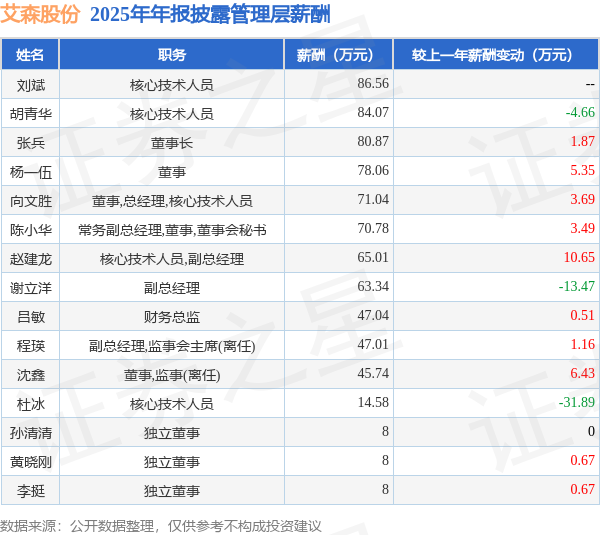Select the name cell 赵建龙
Viewport: 600px width, 535px height.
(31, 259)
